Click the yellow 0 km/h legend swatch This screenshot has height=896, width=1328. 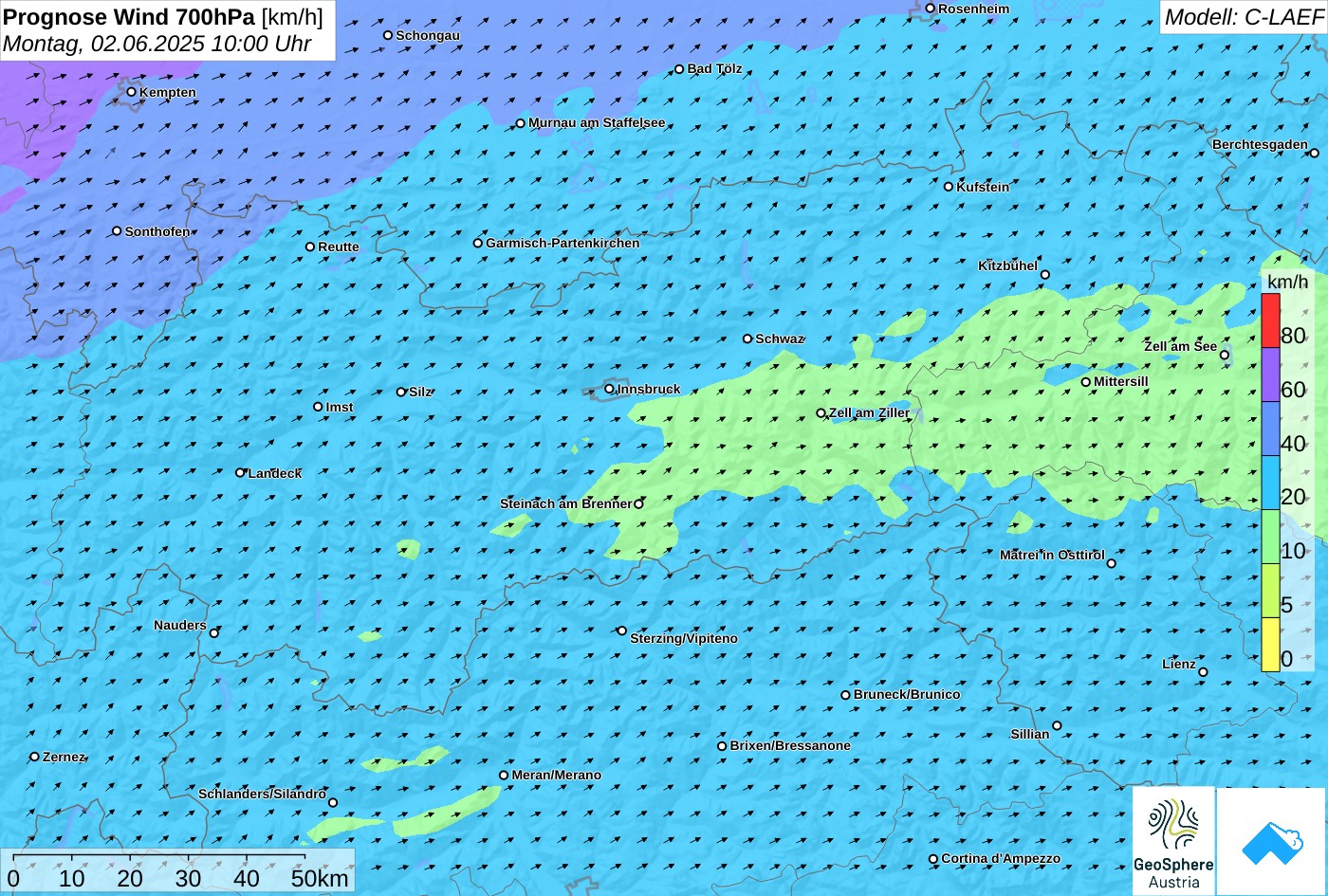1270,645
